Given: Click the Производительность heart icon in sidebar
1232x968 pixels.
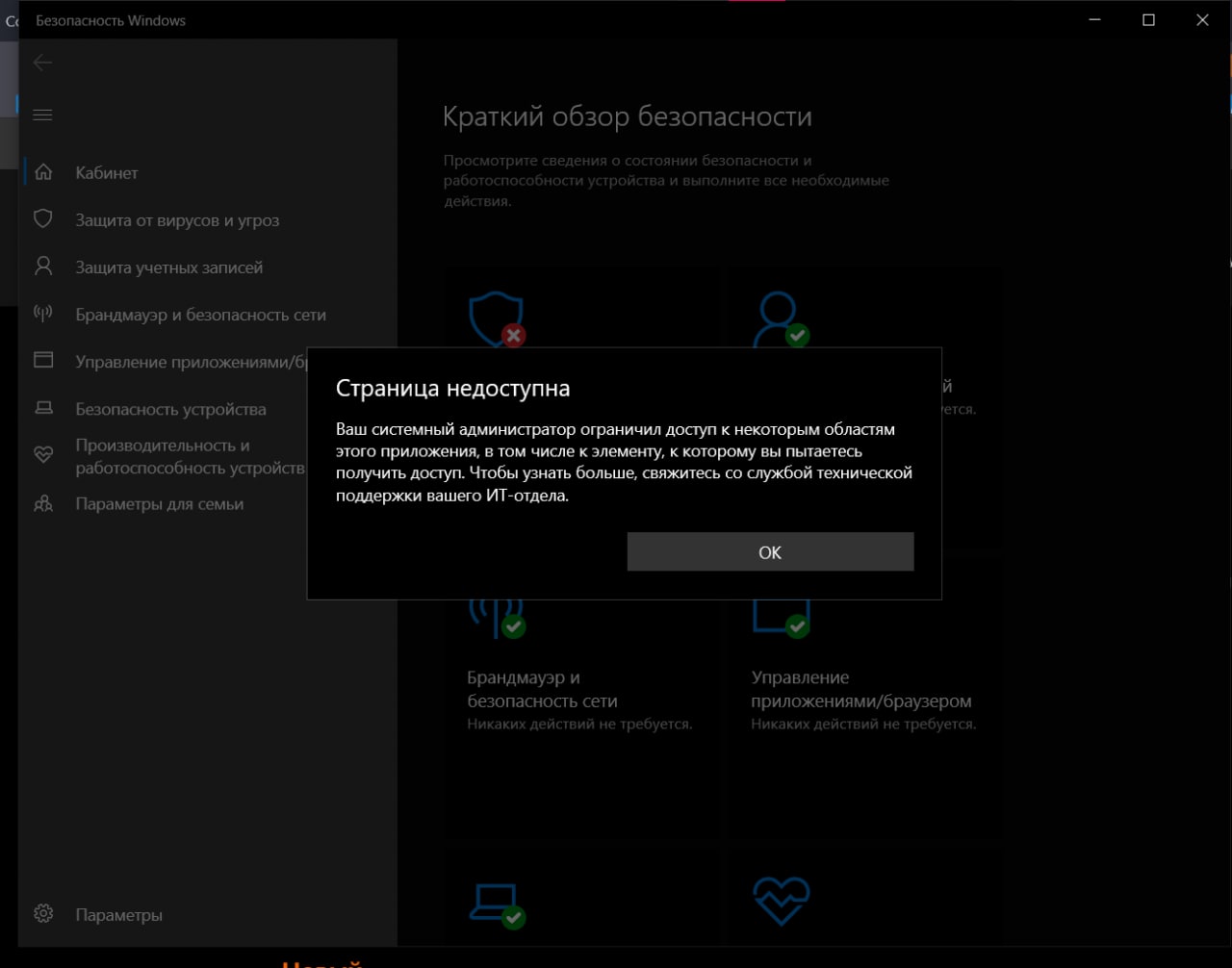Looking at the screenshot, I should click(43, 456).
